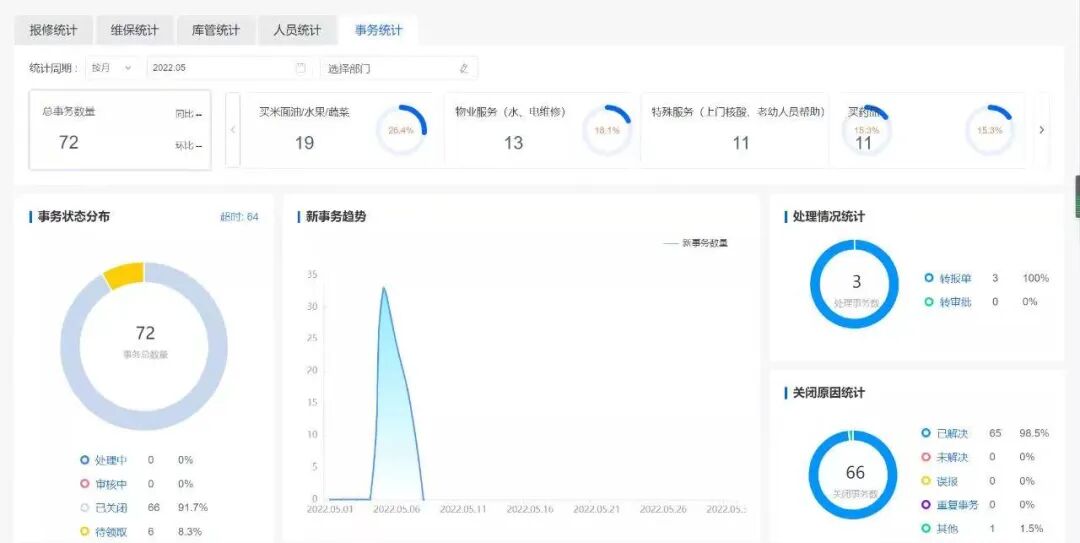Screen dimensions: 1080x543
Task: Click the 2022.05.16 x-axis label
Action: point(530,509)
